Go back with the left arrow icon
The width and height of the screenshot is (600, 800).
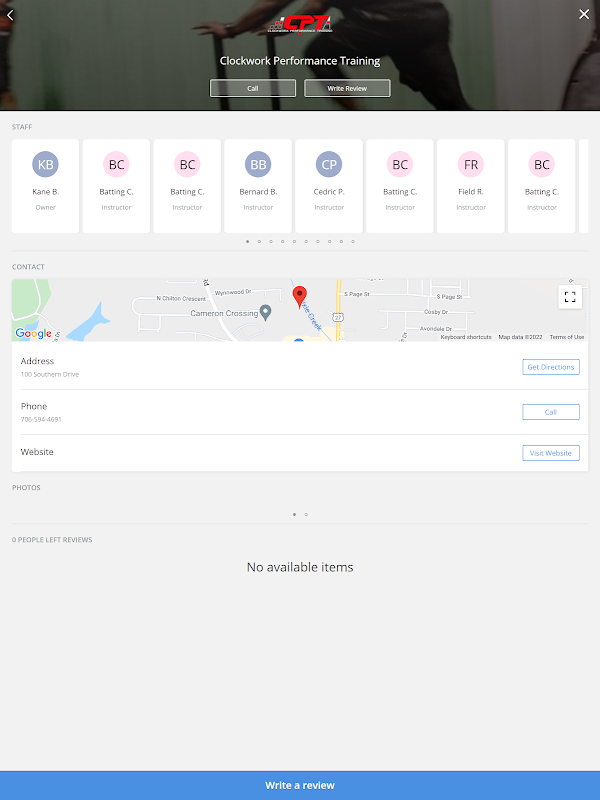[10, 15]
